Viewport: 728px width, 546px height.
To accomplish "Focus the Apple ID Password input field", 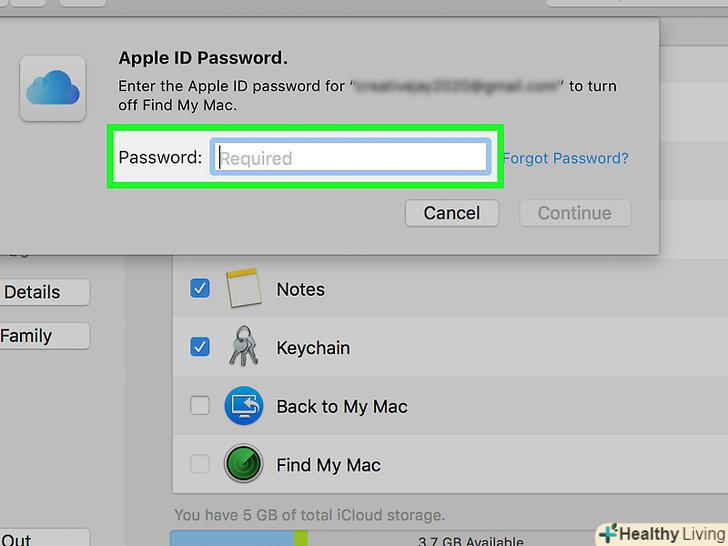I will pos(349,158).
